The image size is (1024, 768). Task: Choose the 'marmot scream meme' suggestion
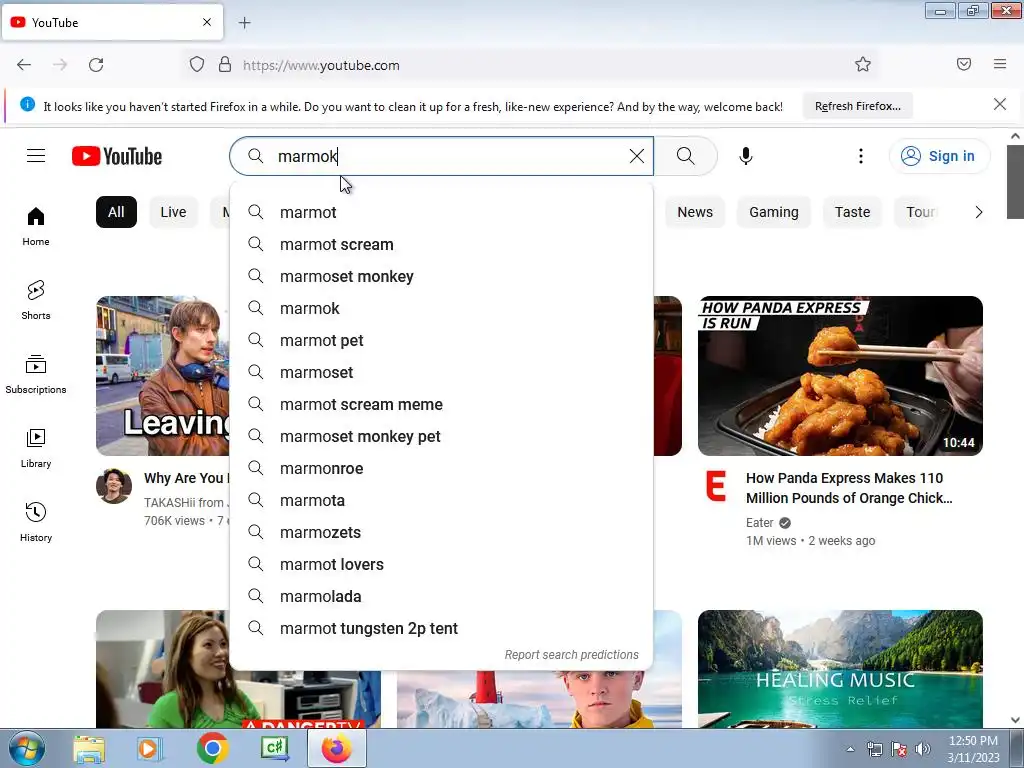tap(441, 404)
